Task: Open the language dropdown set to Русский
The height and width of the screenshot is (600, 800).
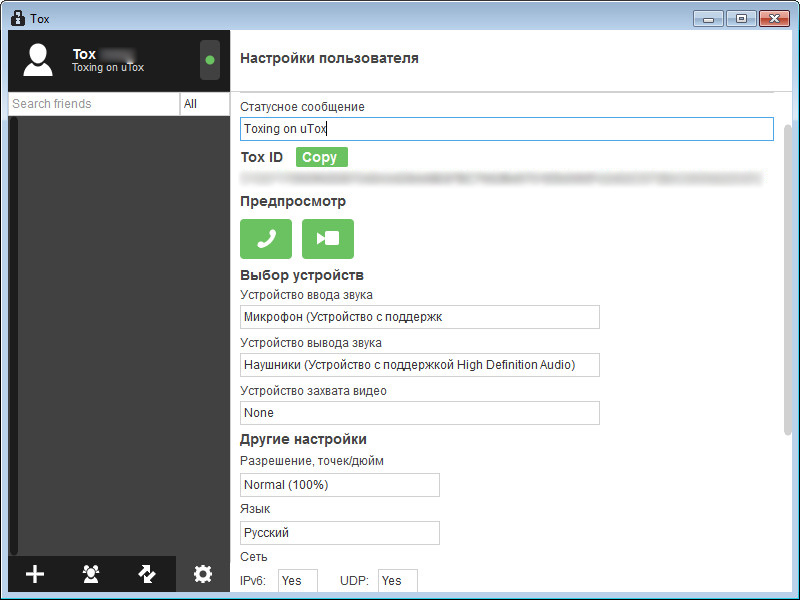Action: pos(340,533)
